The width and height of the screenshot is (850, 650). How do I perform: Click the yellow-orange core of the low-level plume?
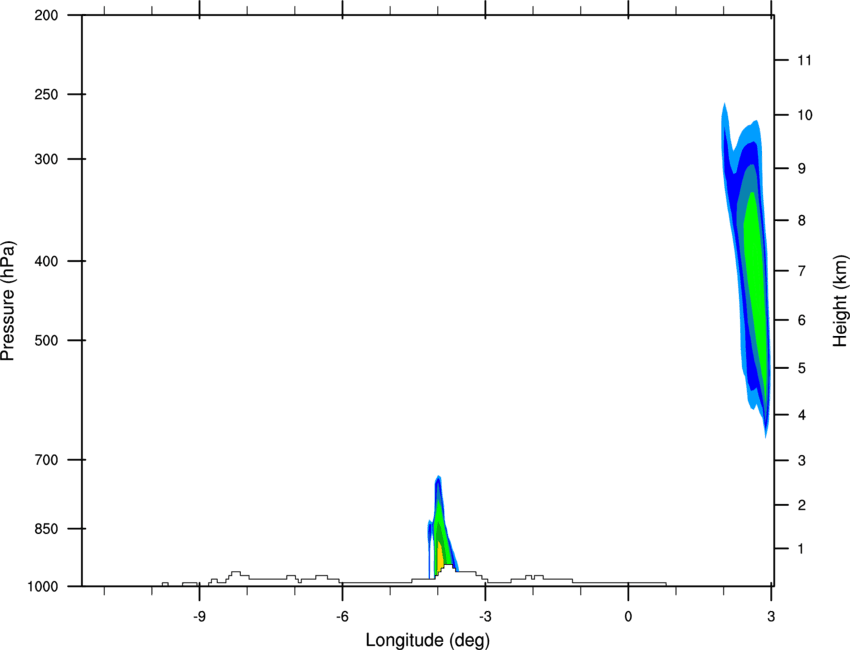coord(440,556)
